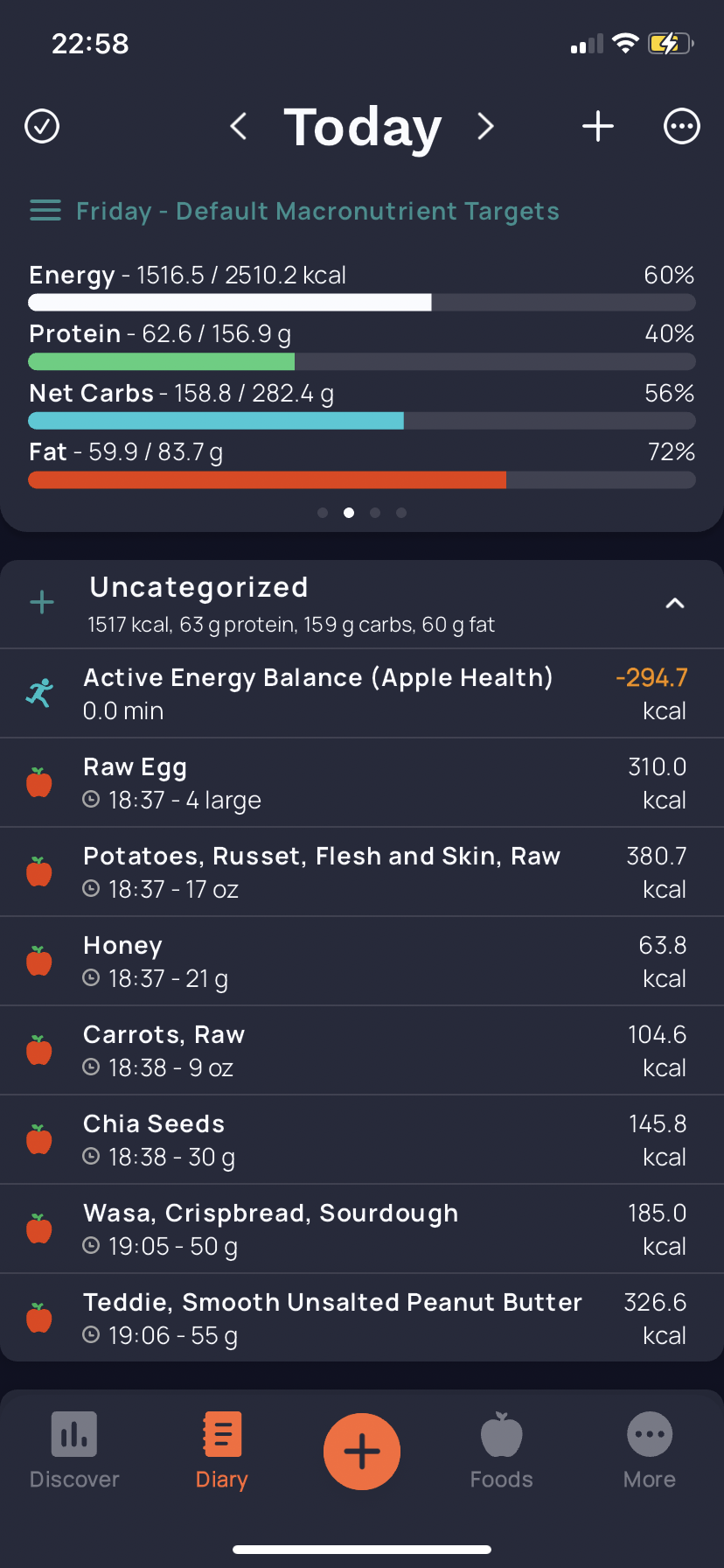Open the three-dots options menu at top
The height and width of the screenshot is (1568, 724).
click(x=682, y=126)
